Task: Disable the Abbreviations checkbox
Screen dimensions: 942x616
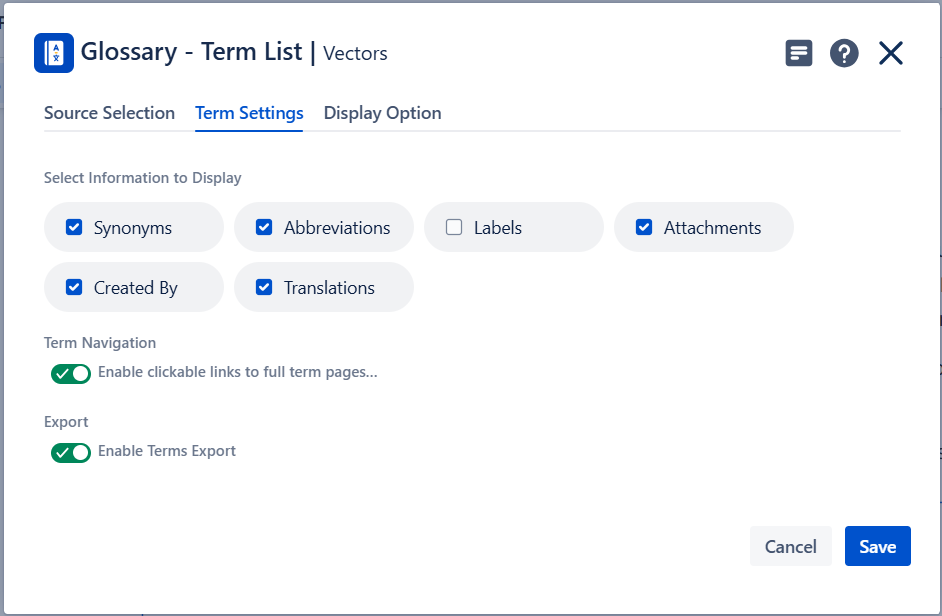Action: [264, 227]
